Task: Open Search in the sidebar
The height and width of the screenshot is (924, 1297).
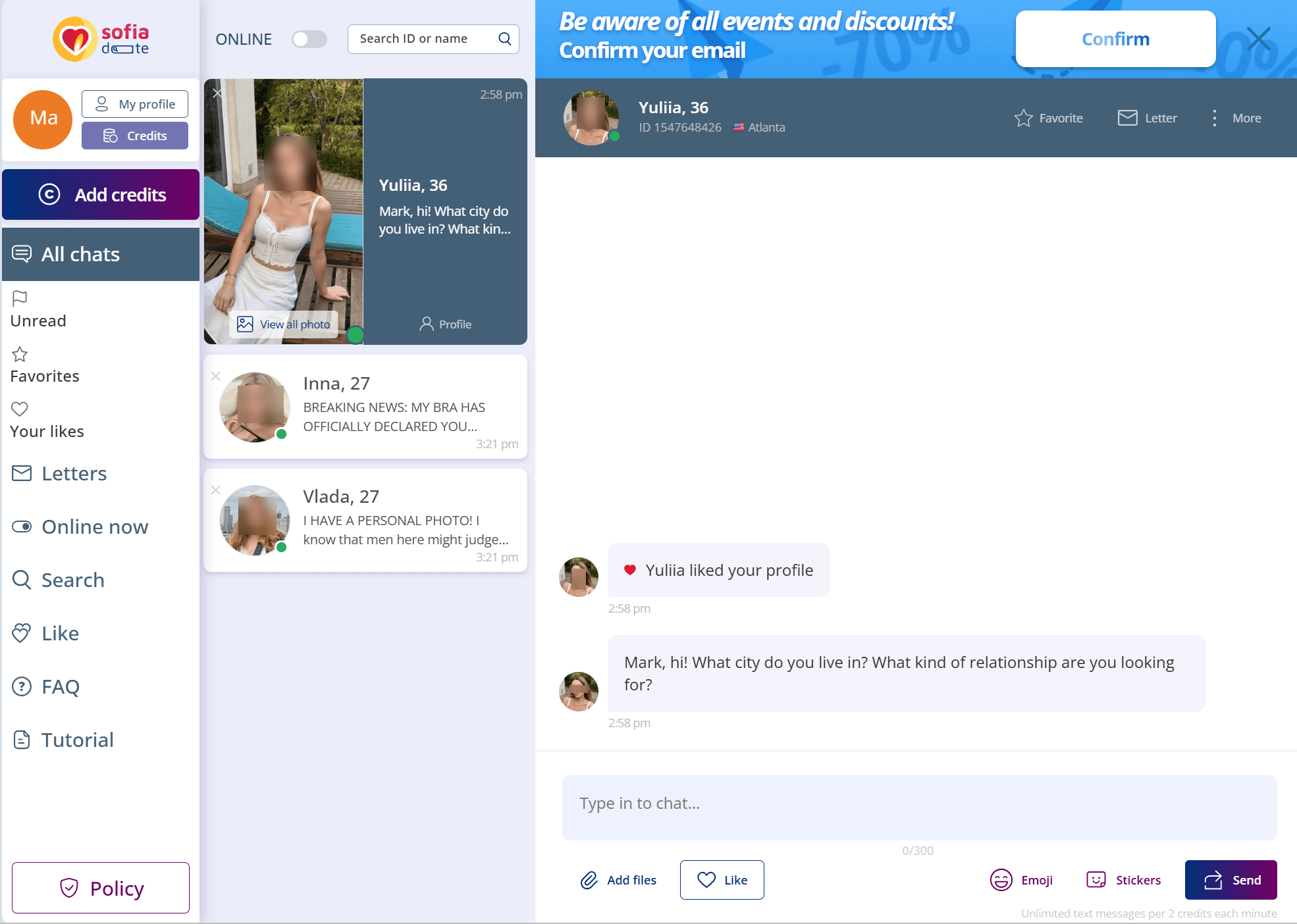Action: pyautogui.click(x=58, y=580)
